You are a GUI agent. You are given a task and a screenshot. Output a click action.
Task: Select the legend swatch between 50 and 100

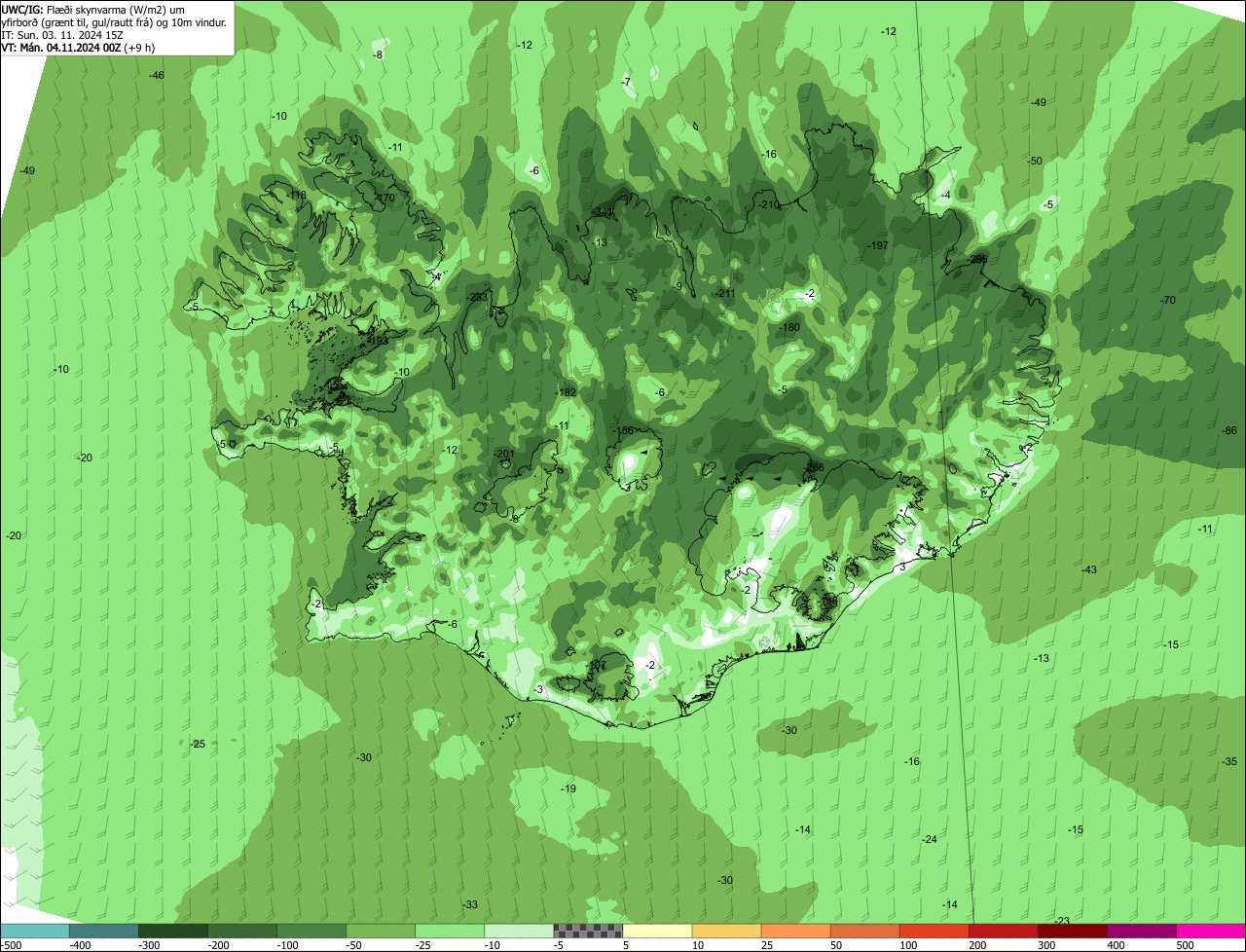pyautogui.click(x=864, y=932)
